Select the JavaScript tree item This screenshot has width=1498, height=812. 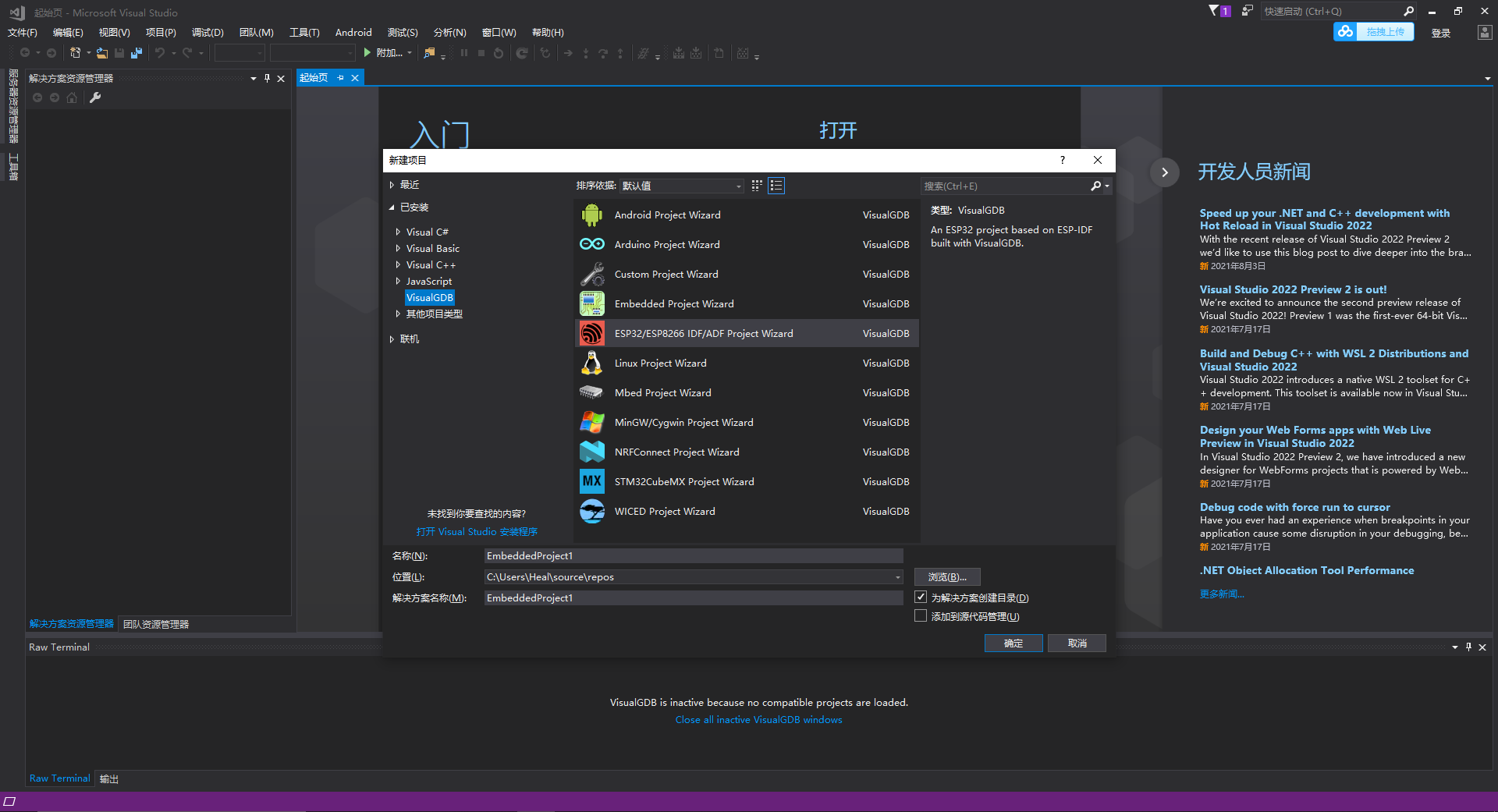coord(428,281)
